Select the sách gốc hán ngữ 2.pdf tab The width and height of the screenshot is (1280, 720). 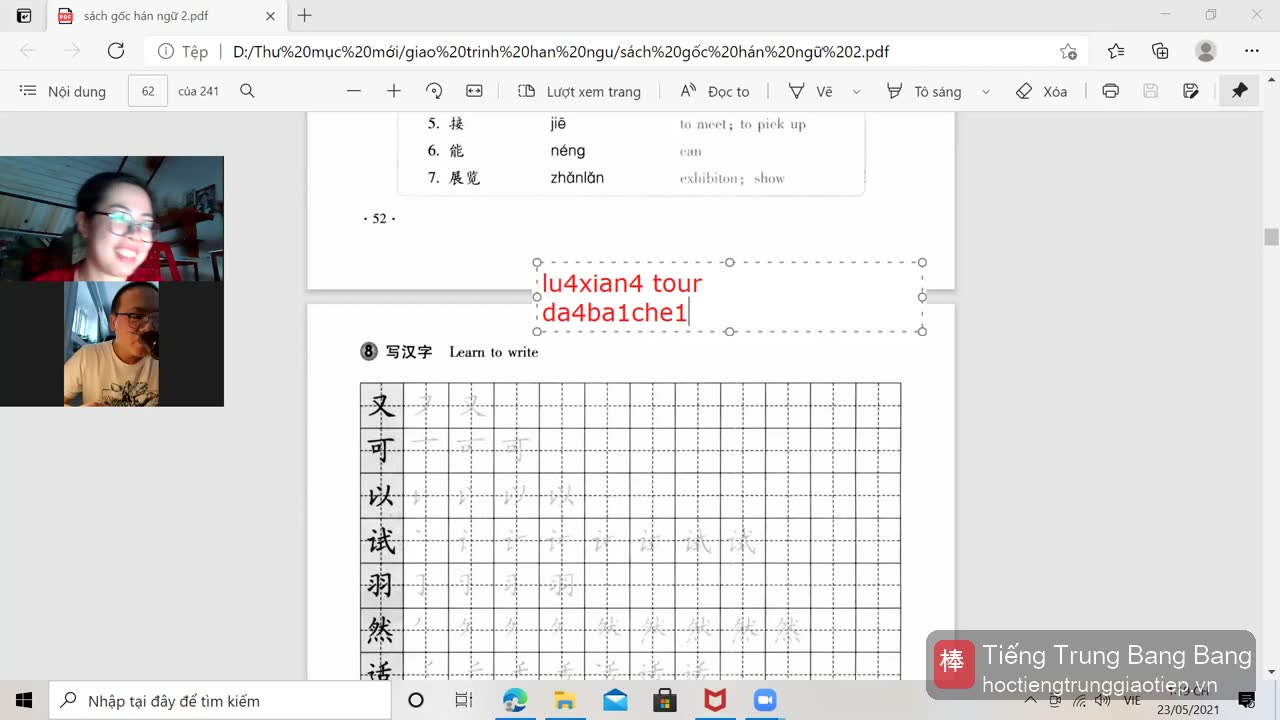click(166, 16)
